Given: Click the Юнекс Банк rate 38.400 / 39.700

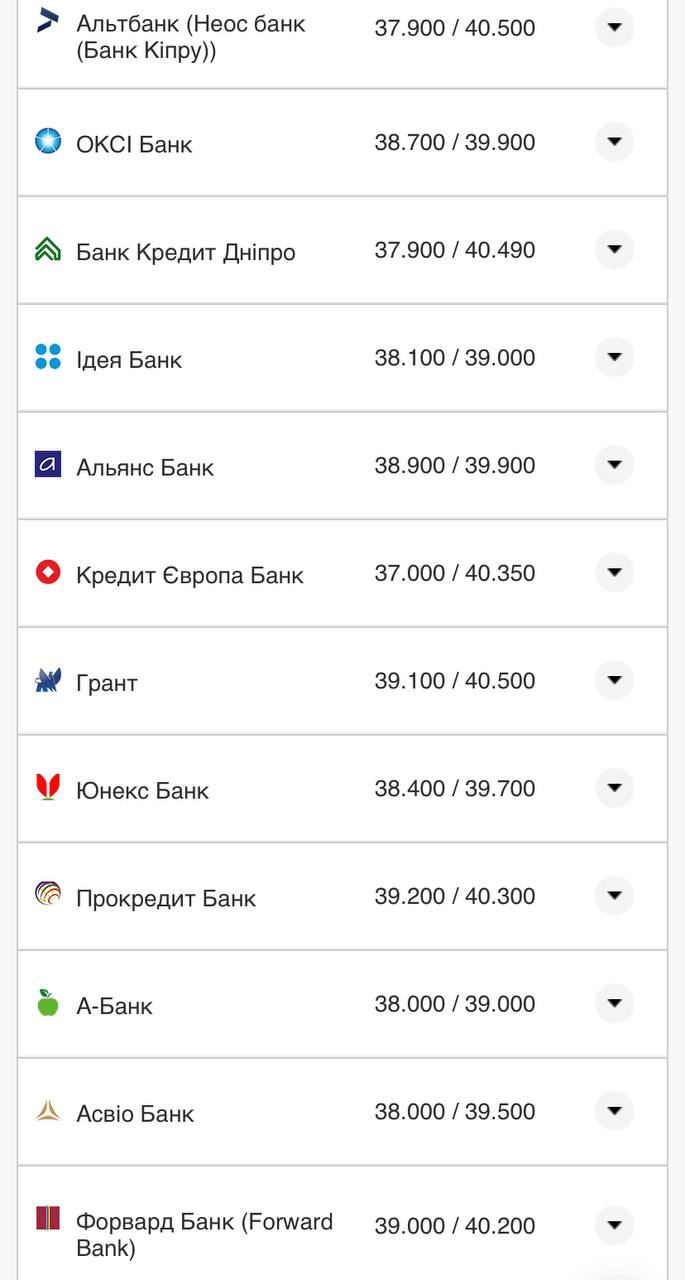Looking at the screenshot, I should (455, 789).
